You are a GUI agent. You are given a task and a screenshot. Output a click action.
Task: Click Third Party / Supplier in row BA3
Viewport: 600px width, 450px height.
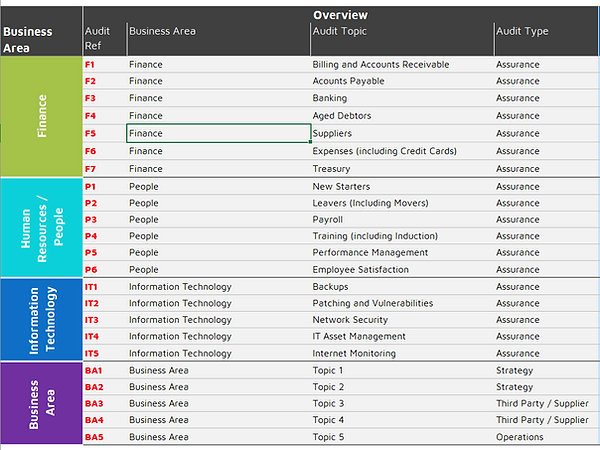[547, 403]
